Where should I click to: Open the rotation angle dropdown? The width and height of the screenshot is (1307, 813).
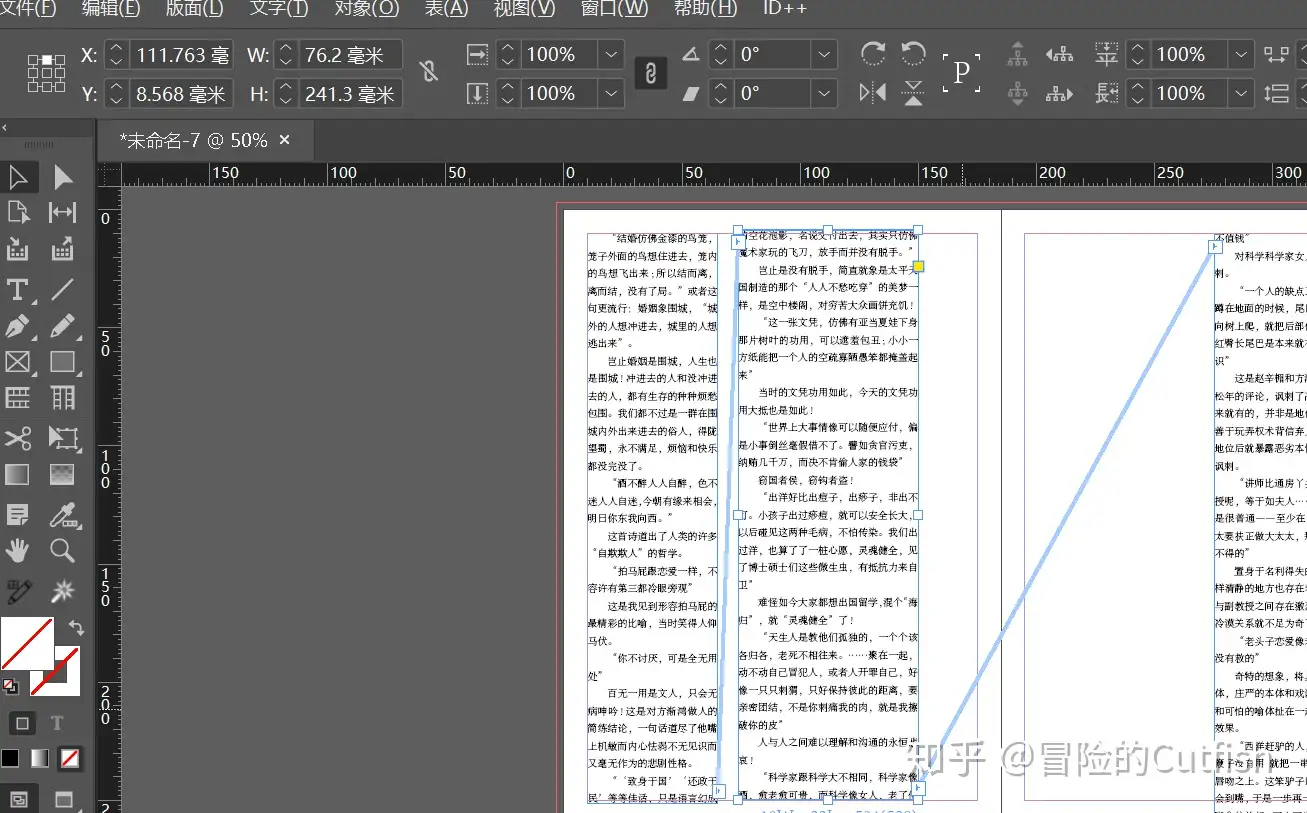coord(824,54)
